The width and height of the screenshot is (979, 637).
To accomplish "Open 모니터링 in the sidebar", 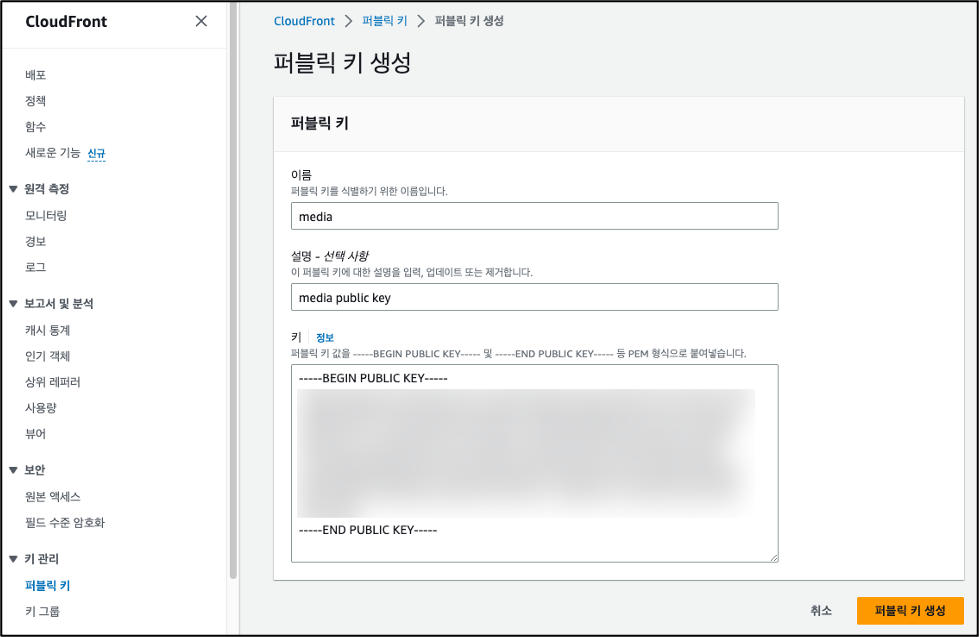I will pyautogui.click(x=46, y=215).
